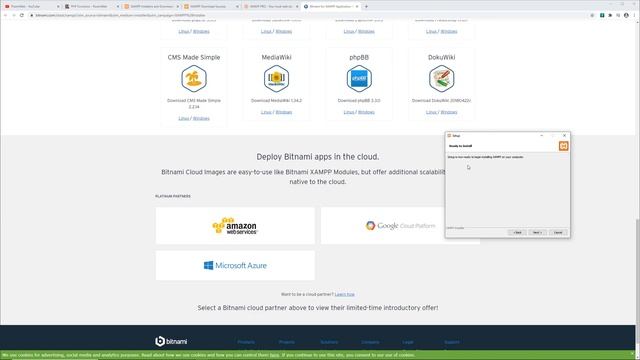Image resolution: width=640 pixels, height=360 pixels.
Task: Switch to the YouTube browser tab
Action: click(32, 7)
